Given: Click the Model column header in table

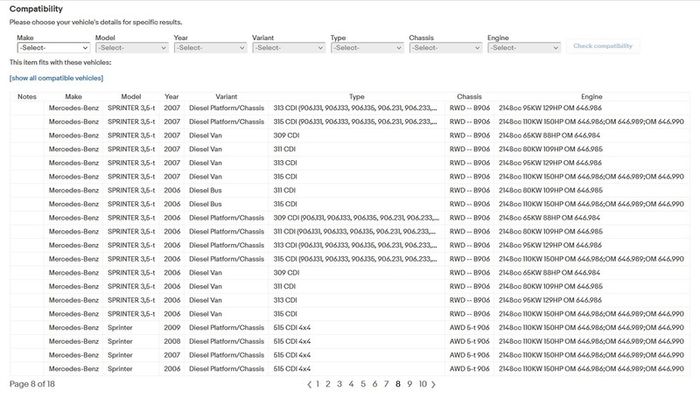Looking at the screenshot, I should (131, 96).
